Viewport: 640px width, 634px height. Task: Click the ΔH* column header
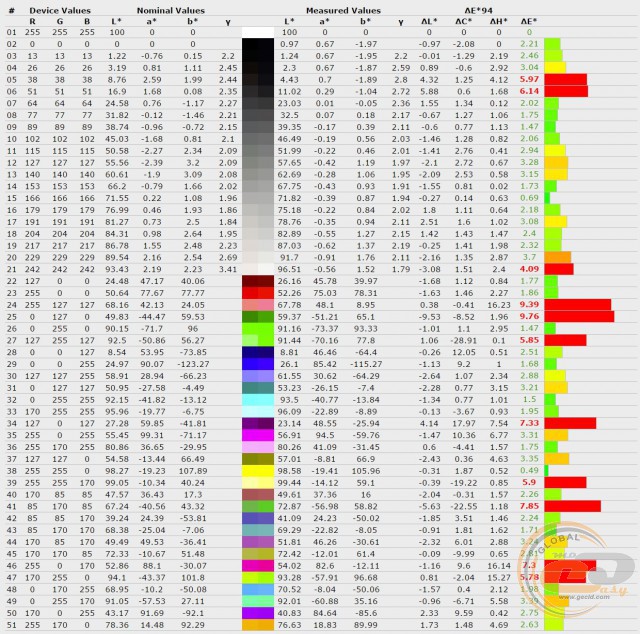[x=497, y=19]
